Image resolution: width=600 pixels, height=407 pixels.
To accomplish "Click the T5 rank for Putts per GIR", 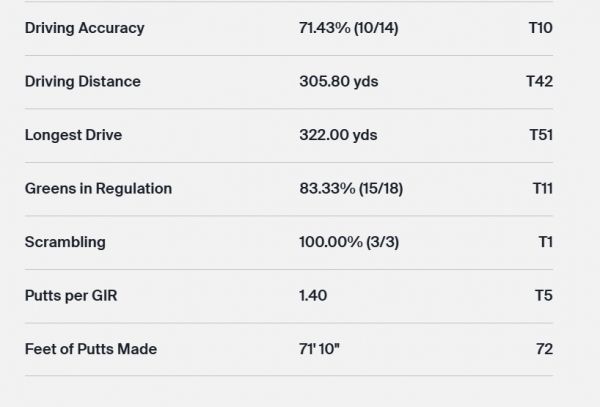I will 543,295.
